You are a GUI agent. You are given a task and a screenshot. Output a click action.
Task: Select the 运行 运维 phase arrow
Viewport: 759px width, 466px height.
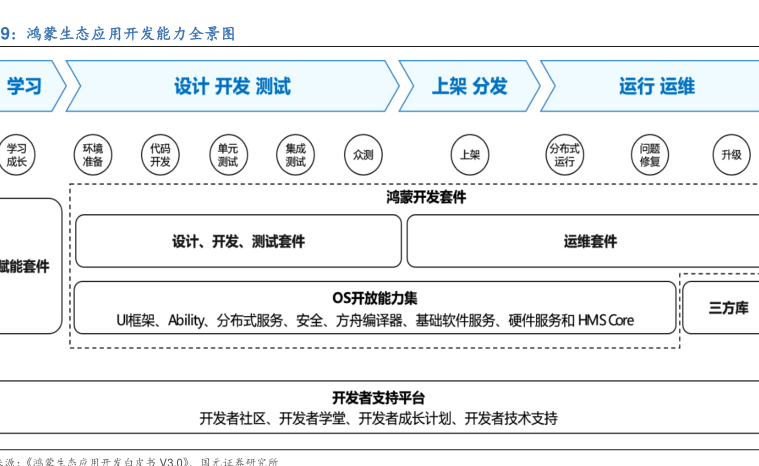(x=650, y=86)
